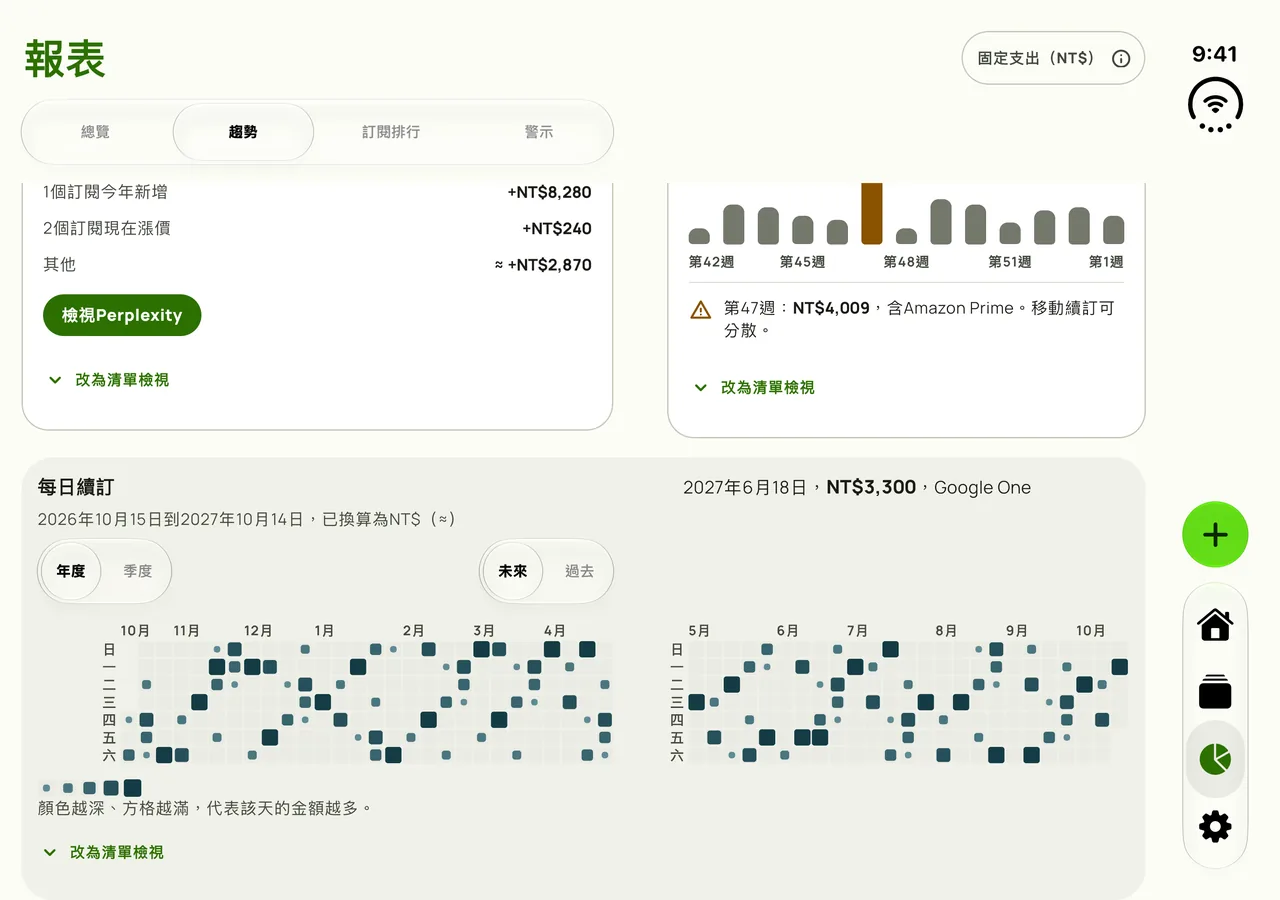Click the smallest legend dot
1280x900 pixels.
pos(47,788)
